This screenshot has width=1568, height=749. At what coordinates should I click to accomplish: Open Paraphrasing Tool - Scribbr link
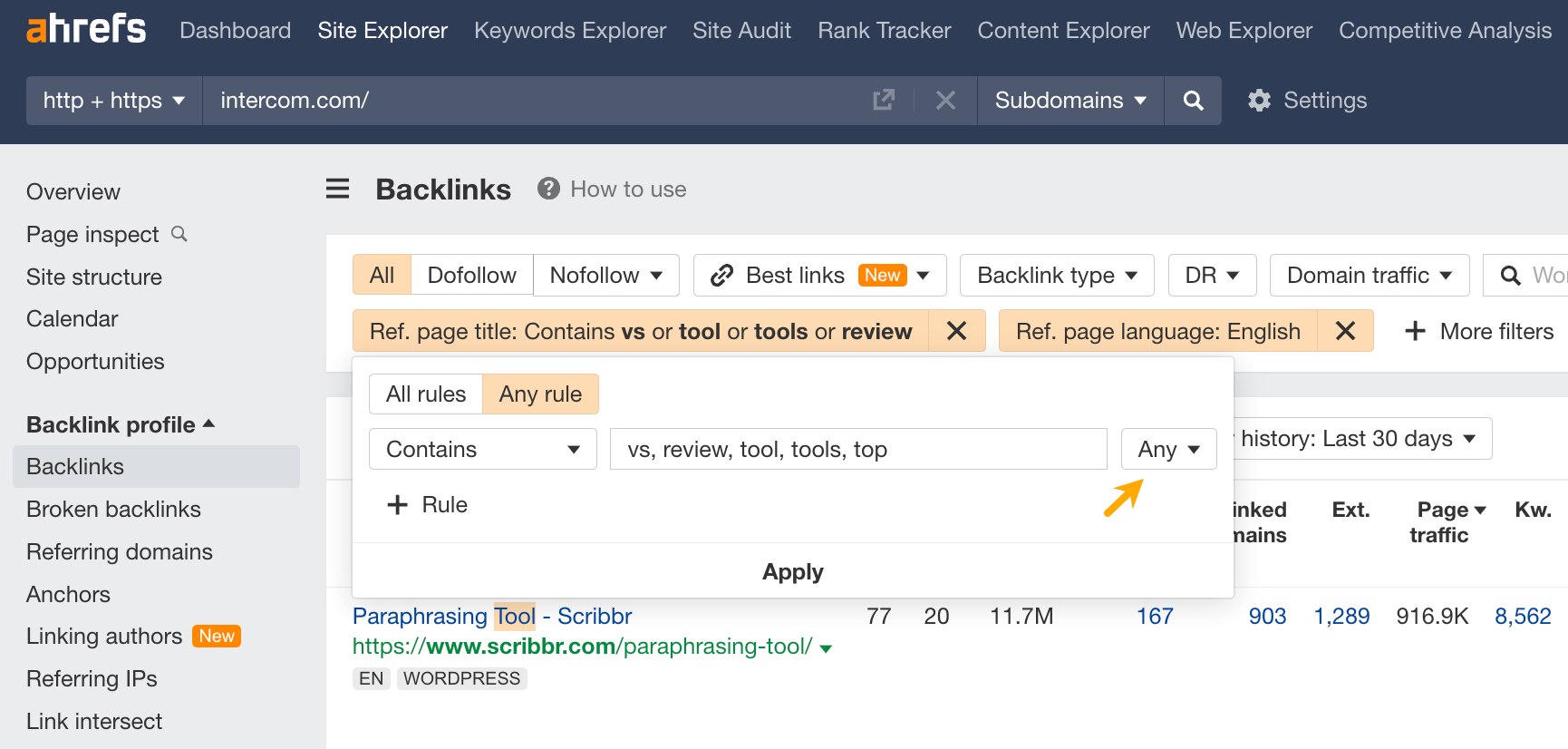[492, 616]
